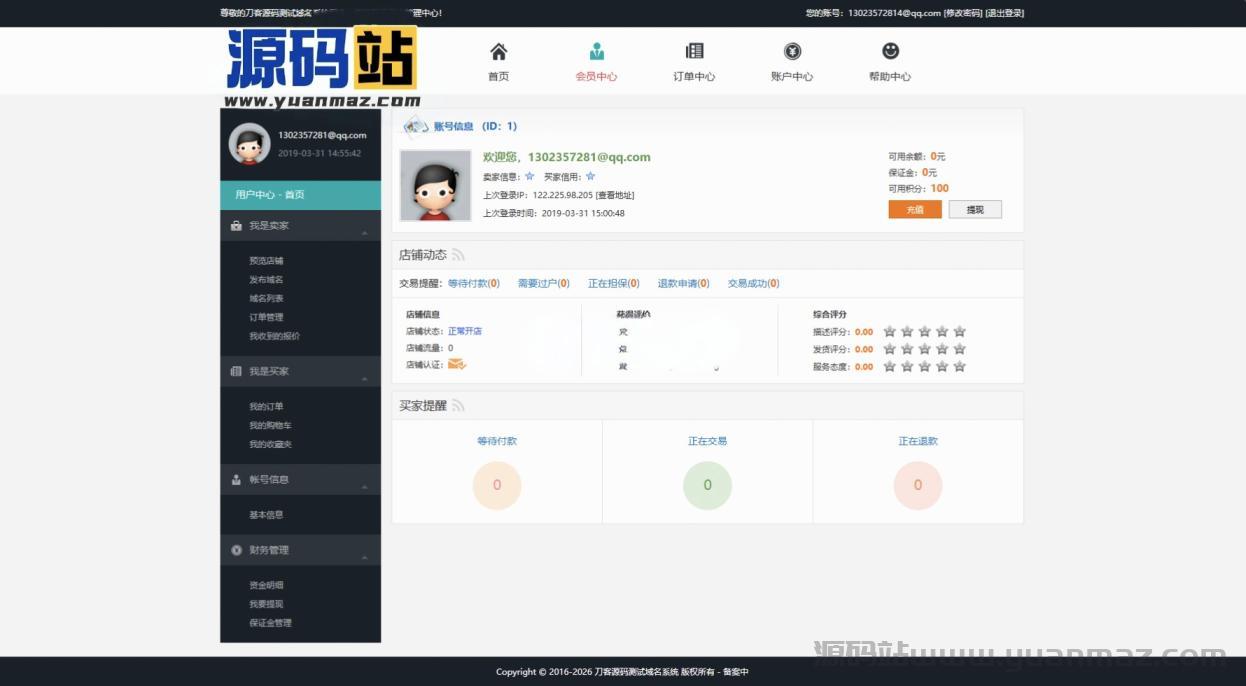Screen dimensions: 1246x686
Task: Collapse the 我是买家 sidebar section
Action: point(364,377)
